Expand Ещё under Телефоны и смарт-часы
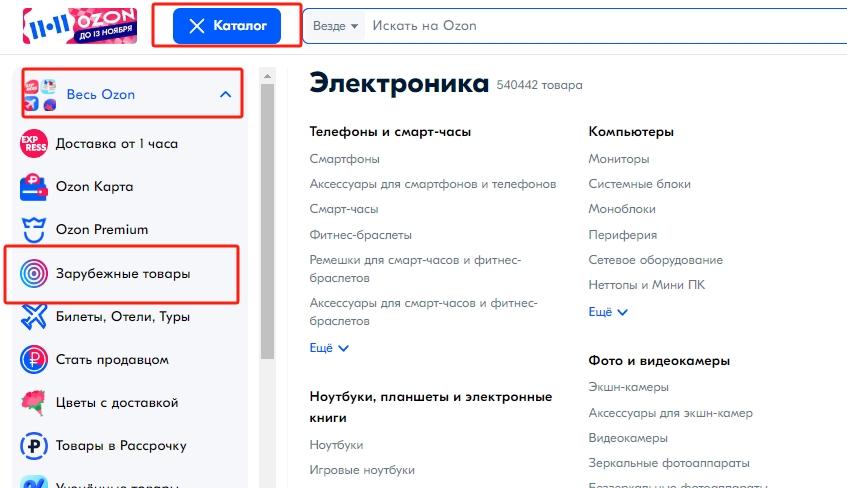Screen dimensions: 847x488 point(329,348)
